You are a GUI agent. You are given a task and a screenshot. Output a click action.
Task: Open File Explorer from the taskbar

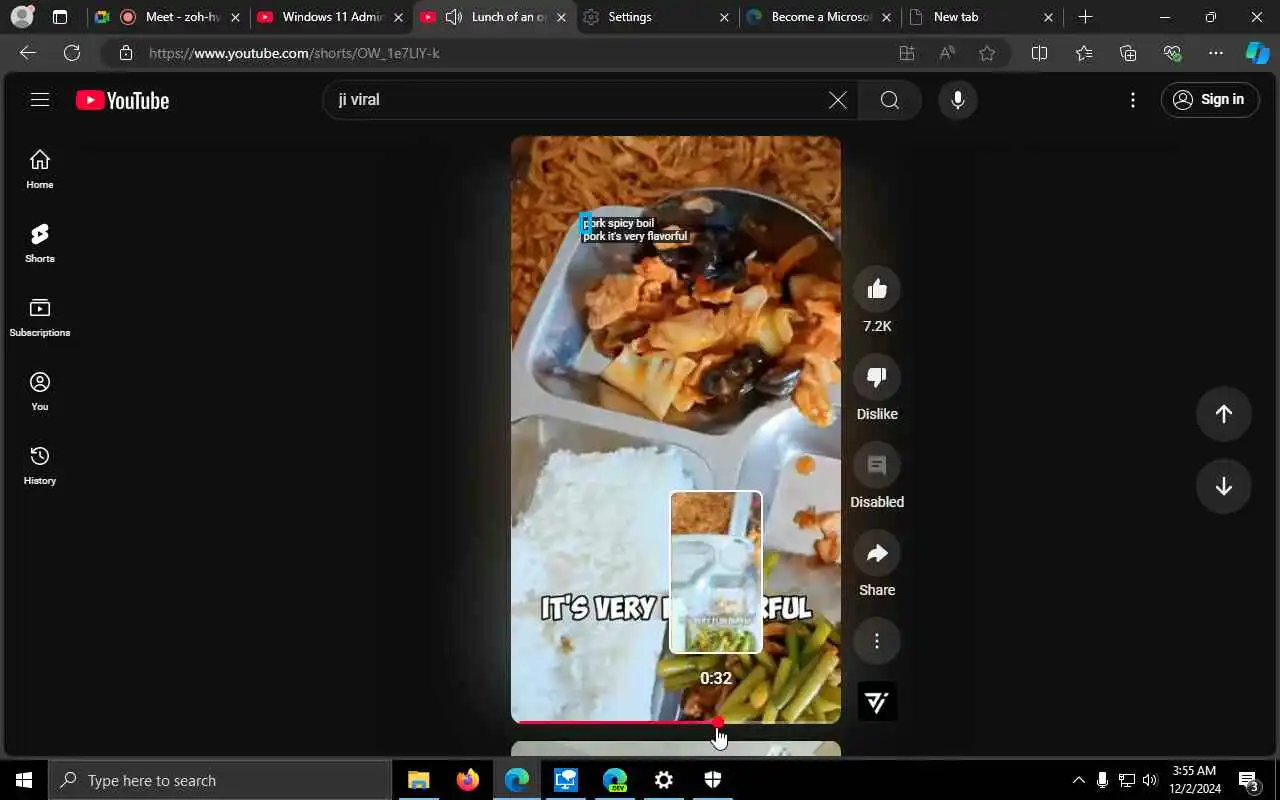tap(418, 780)
